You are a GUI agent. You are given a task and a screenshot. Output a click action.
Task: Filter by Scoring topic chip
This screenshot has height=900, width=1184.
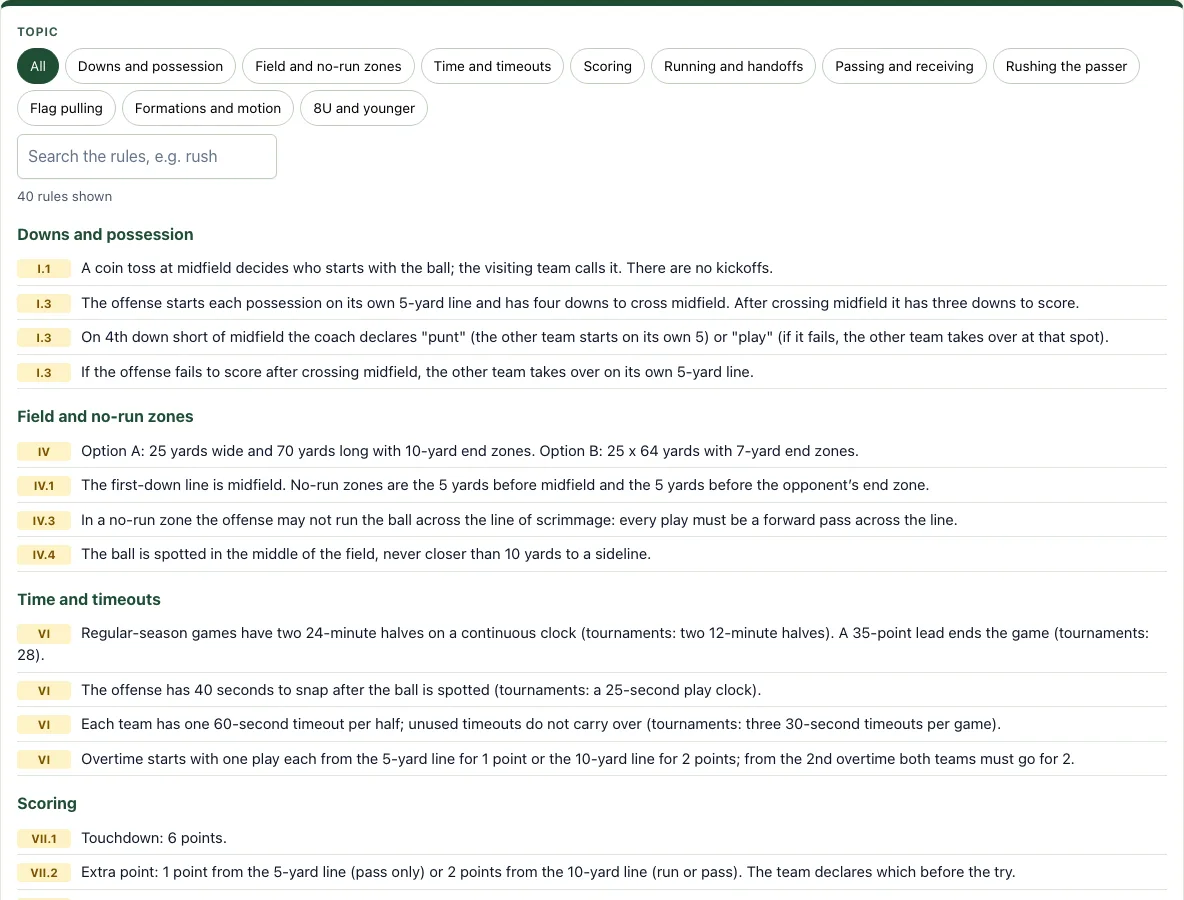pyautogui.click(x=607, y=66)
